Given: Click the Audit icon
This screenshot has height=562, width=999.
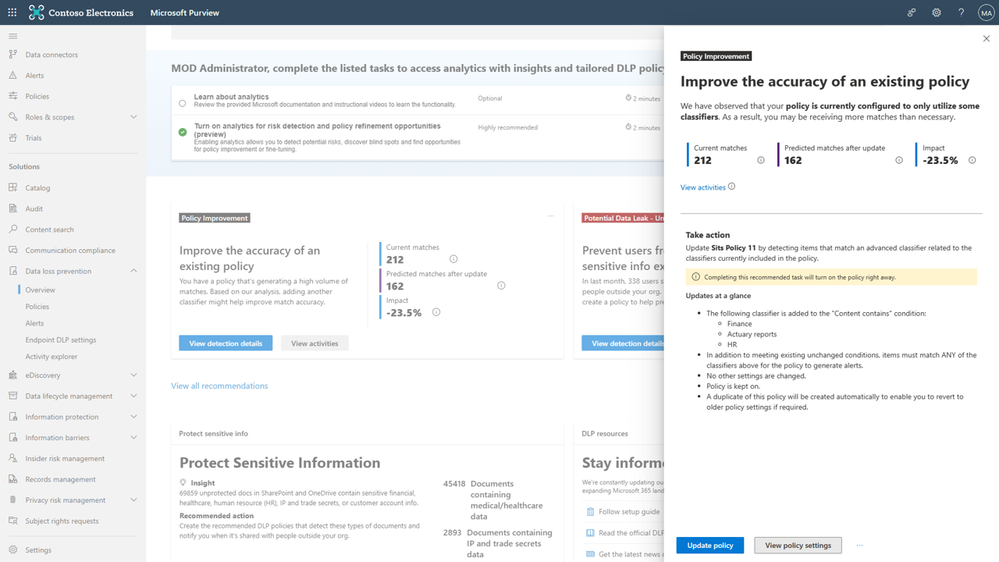Looking at the screenshot, I should [x=13, y=208].
